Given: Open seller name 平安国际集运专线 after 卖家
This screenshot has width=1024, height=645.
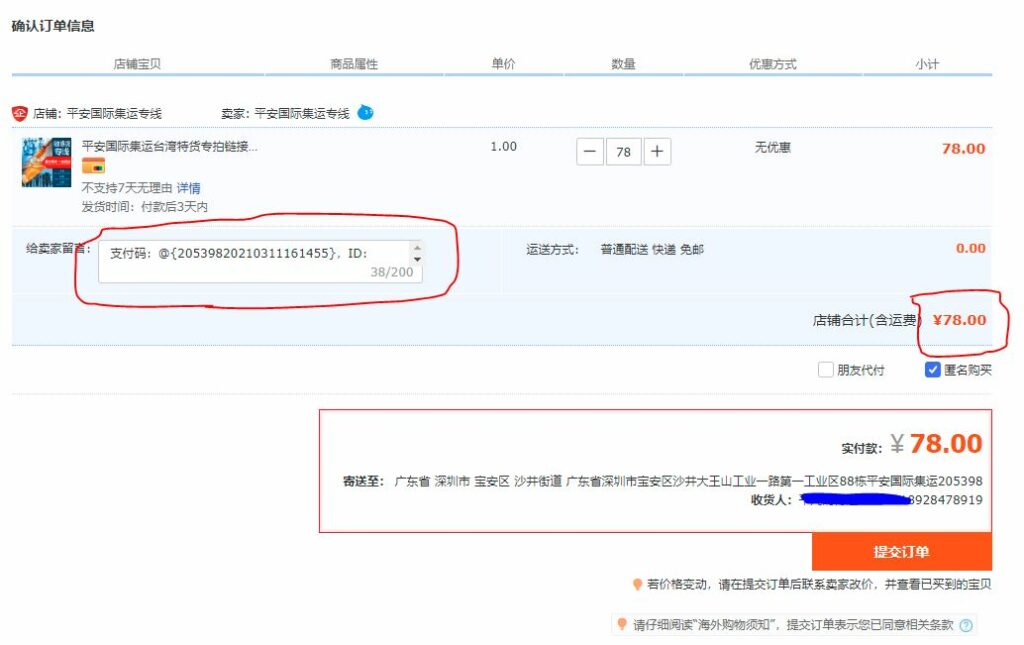Looking at the screenshot, I should [302, 114].
